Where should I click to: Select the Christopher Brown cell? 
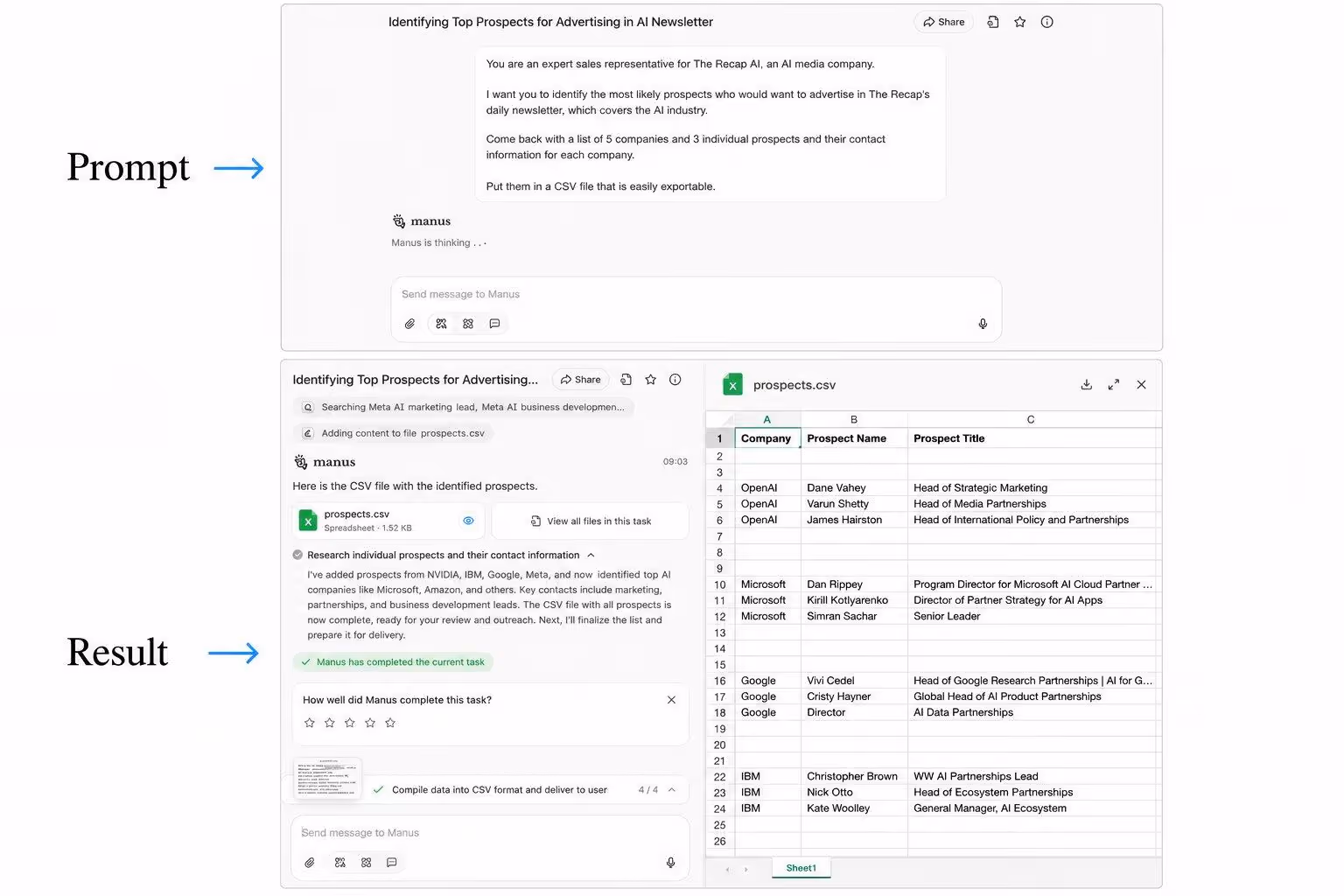pyautogui.click(x=854, y=776)
